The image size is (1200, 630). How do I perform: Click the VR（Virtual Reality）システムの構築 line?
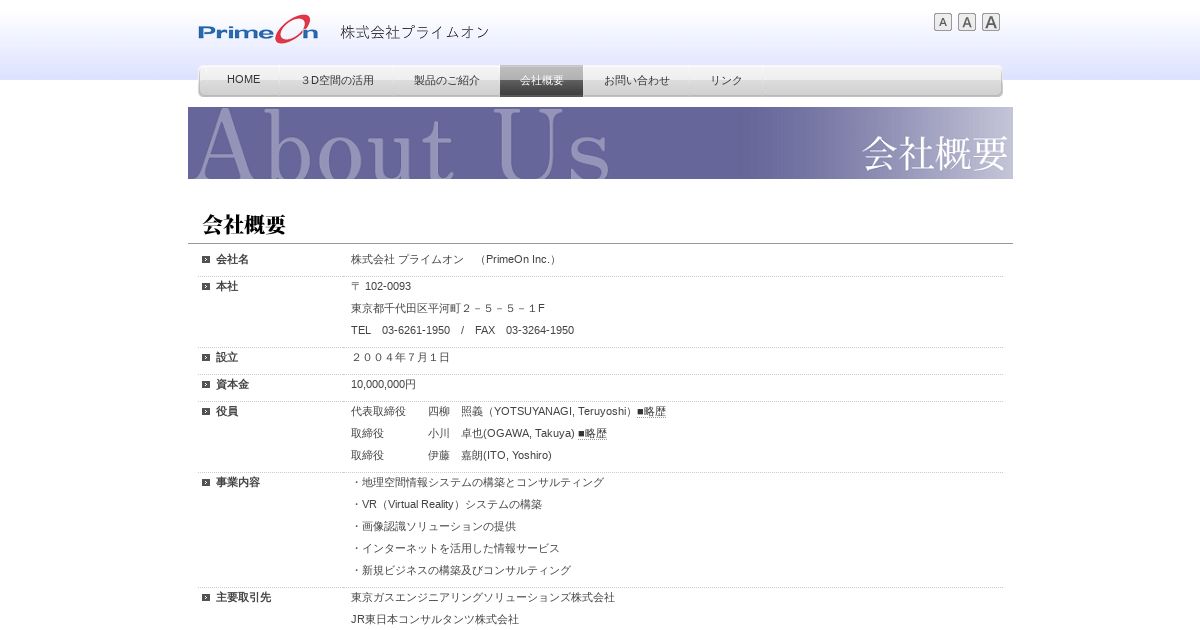pyautogui.click(x=447, y=504)
